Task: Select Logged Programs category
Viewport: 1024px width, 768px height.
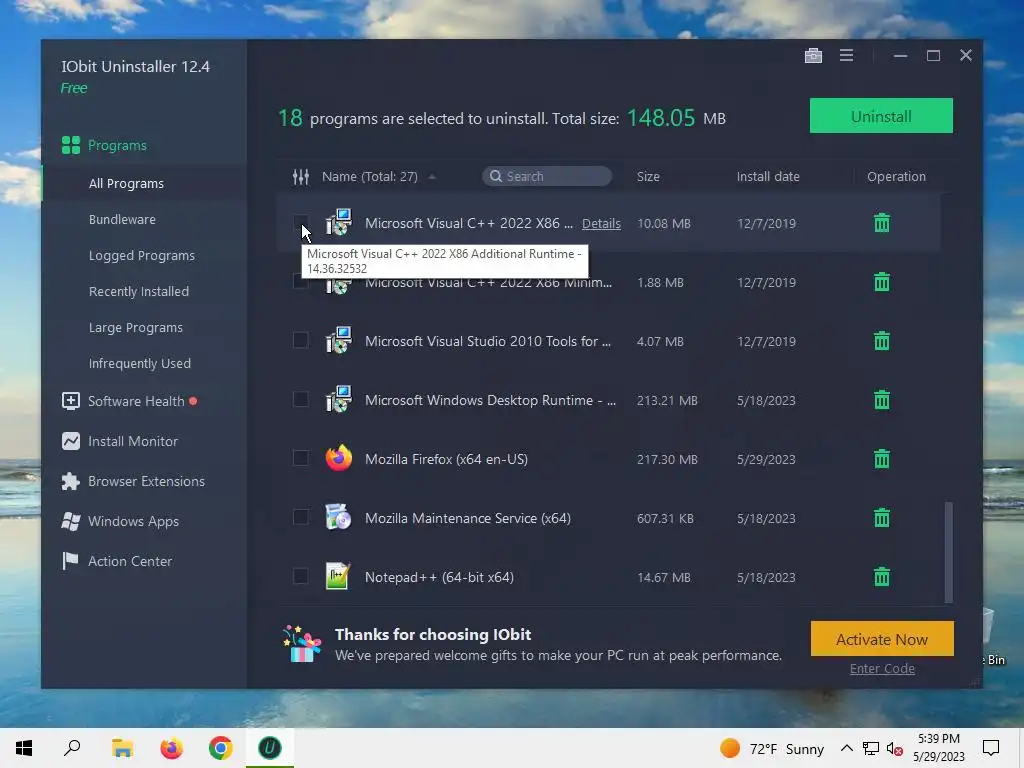Action: click(x=142, y=255)
